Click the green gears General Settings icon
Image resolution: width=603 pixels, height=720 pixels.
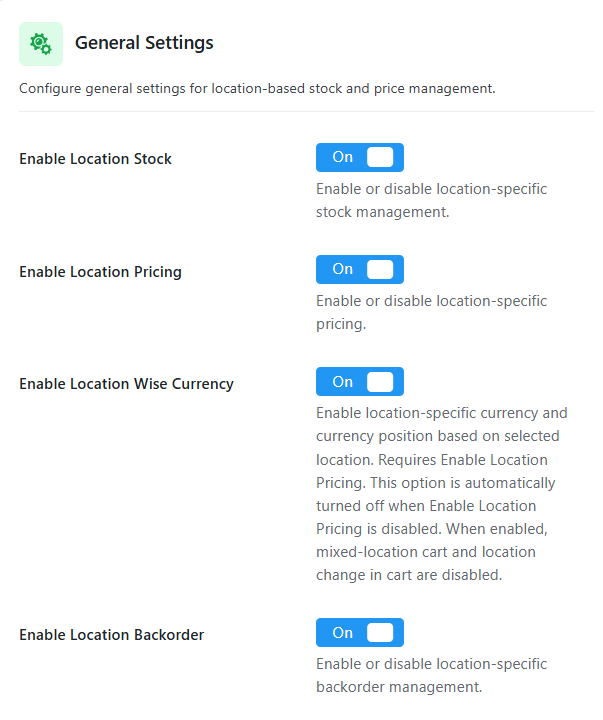41,44
